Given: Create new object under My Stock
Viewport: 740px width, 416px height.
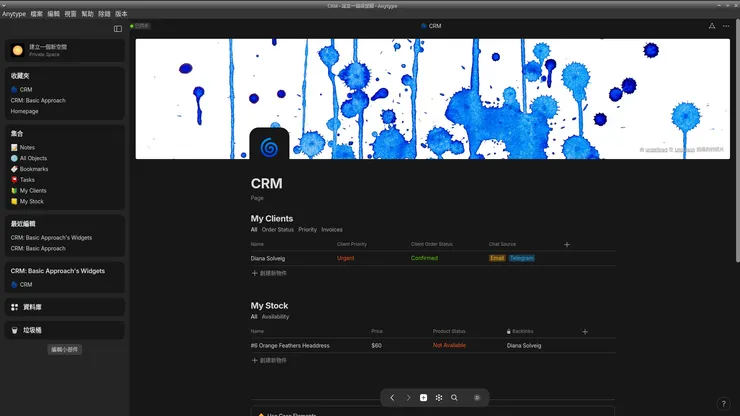Looking at the screenshot, I should click(269, 360).
